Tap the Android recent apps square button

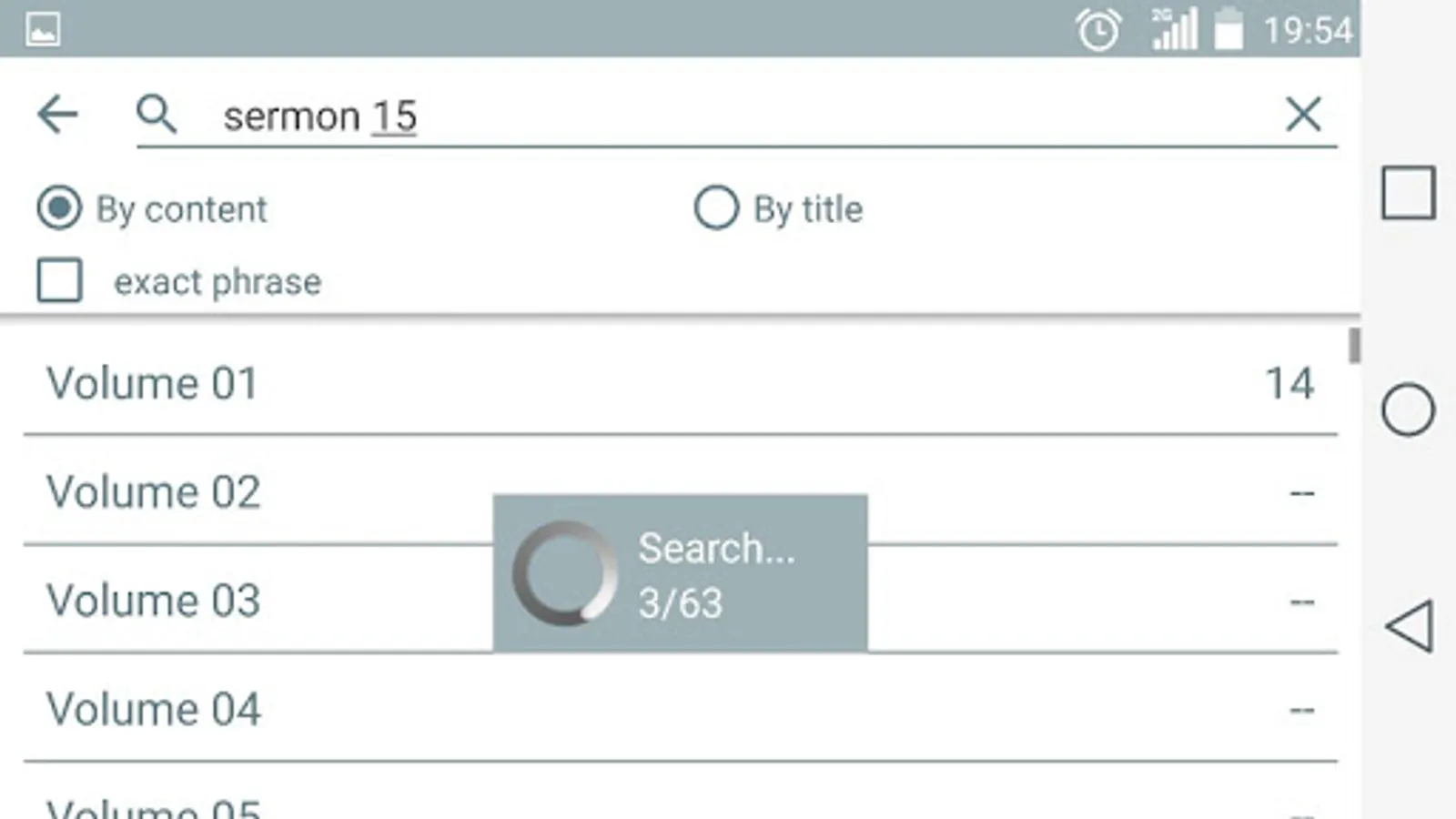tap(1408, 193)
